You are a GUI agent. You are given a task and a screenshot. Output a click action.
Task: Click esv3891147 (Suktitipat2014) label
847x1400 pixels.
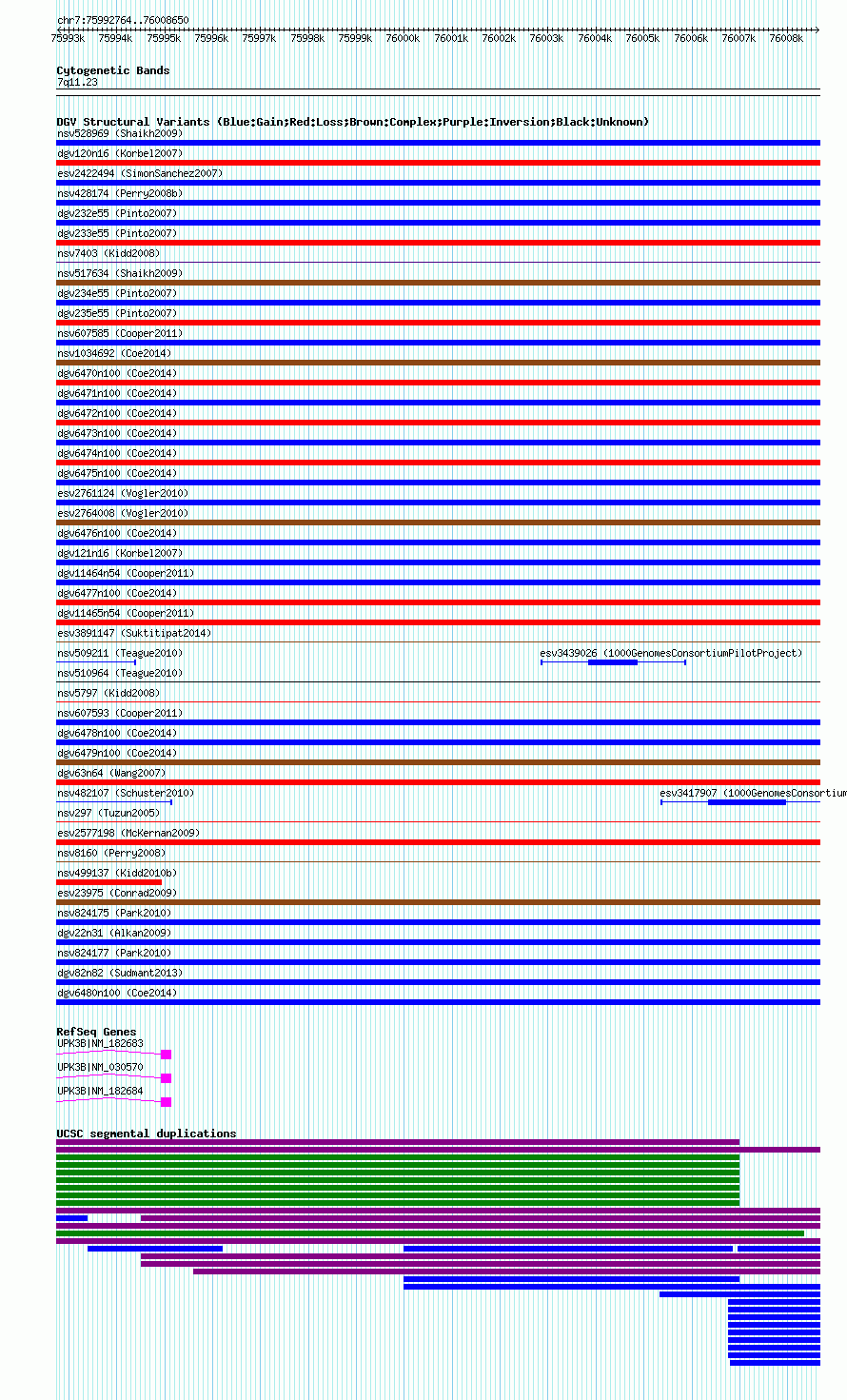[x=134, y=633]
